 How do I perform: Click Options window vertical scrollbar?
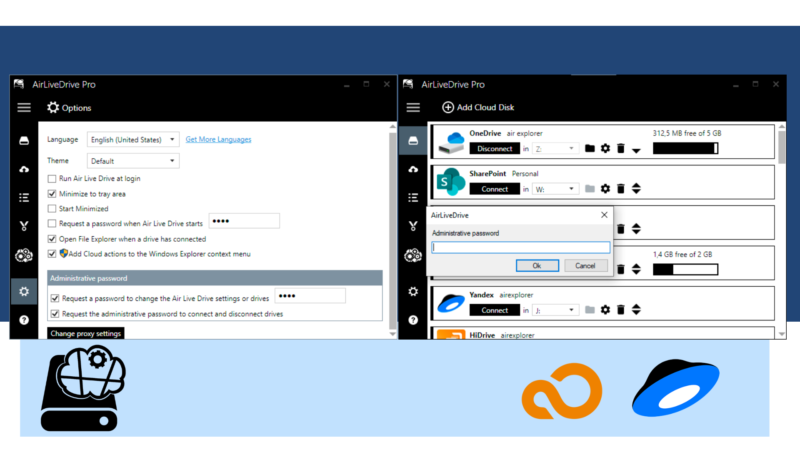tap(392, 230)
